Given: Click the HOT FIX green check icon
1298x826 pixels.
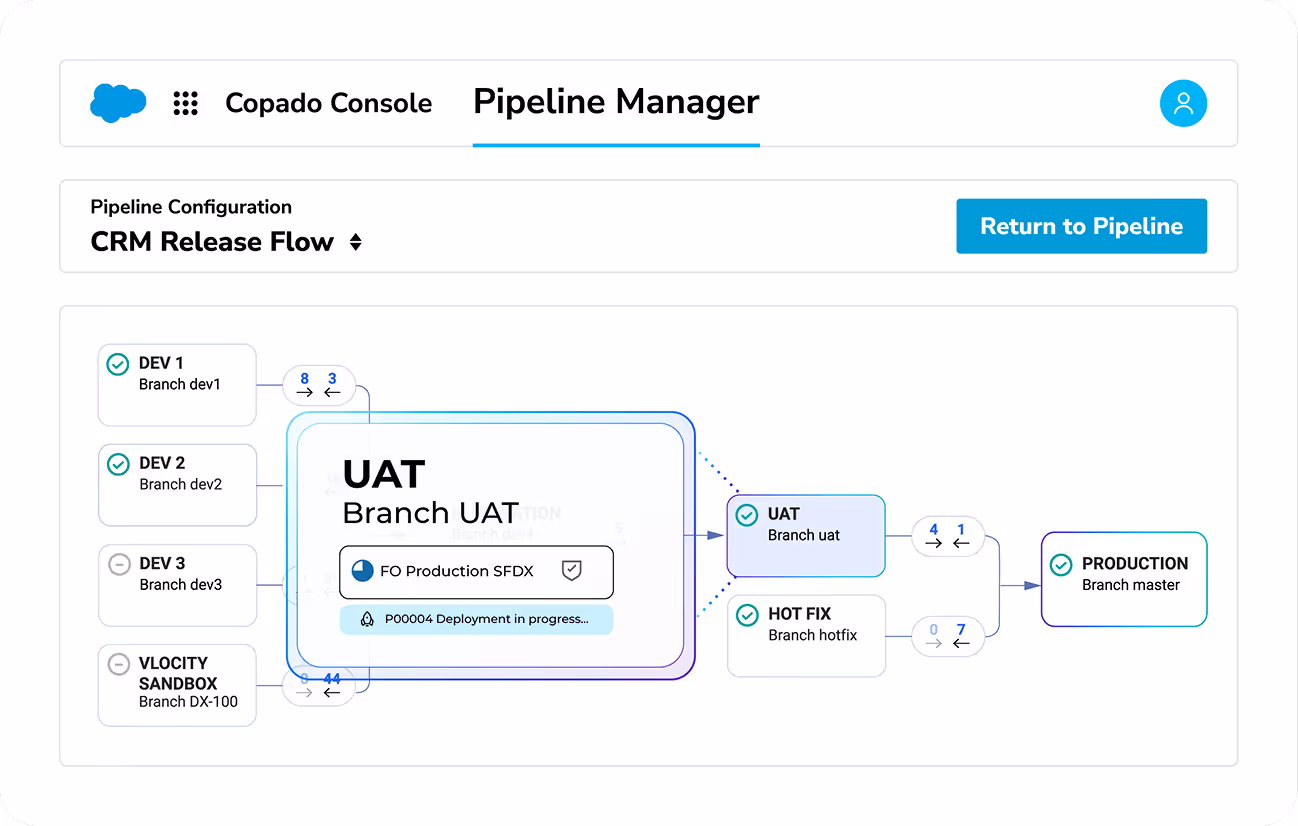Looking at the screenshot, I should click(x=747, y=615).
